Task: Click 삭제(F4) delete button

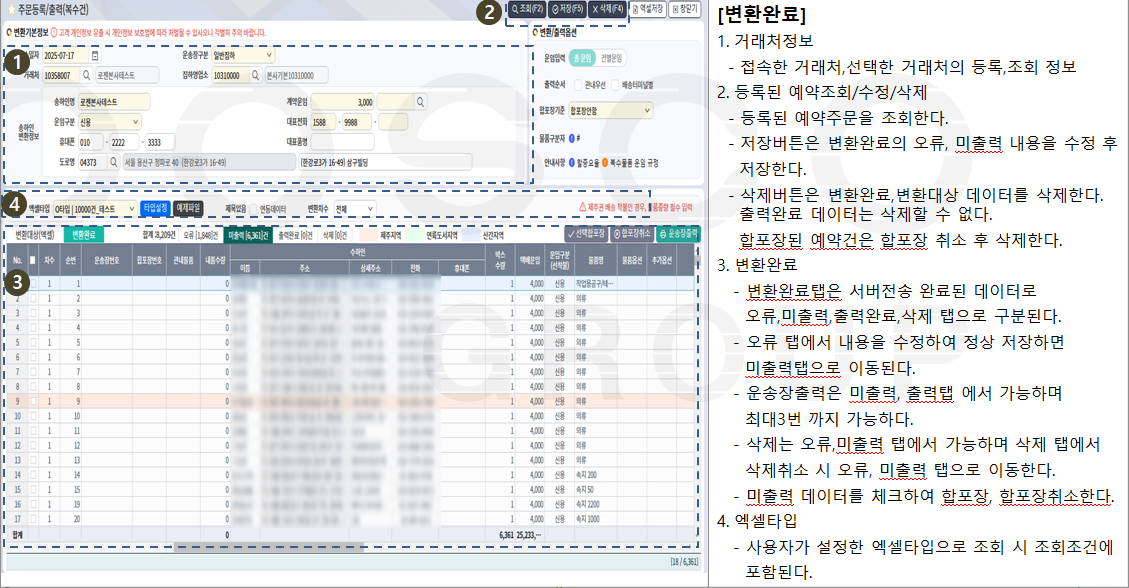Action: [607, 9]
